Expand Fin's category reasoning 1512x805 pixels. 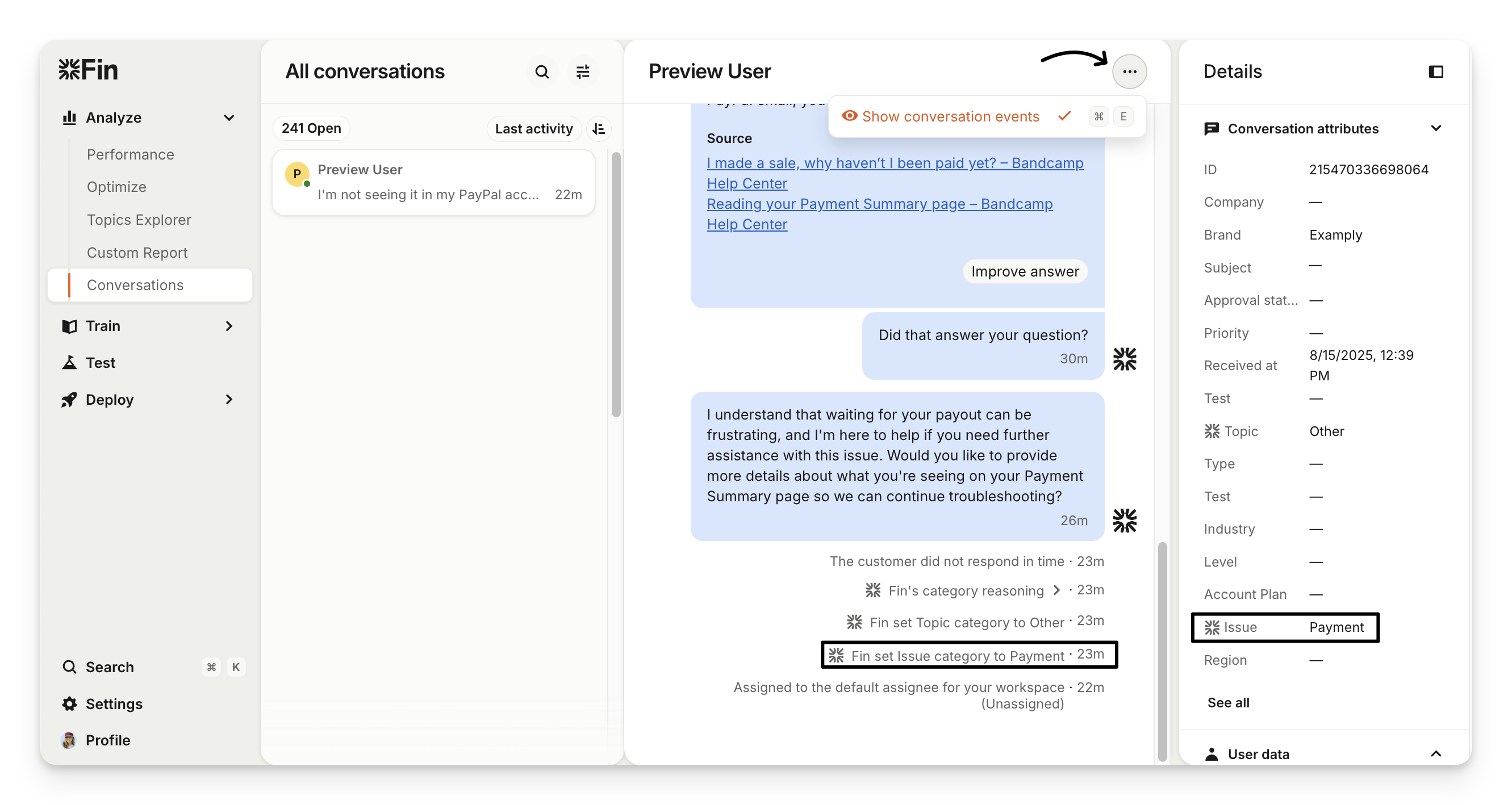point(1056,590)
